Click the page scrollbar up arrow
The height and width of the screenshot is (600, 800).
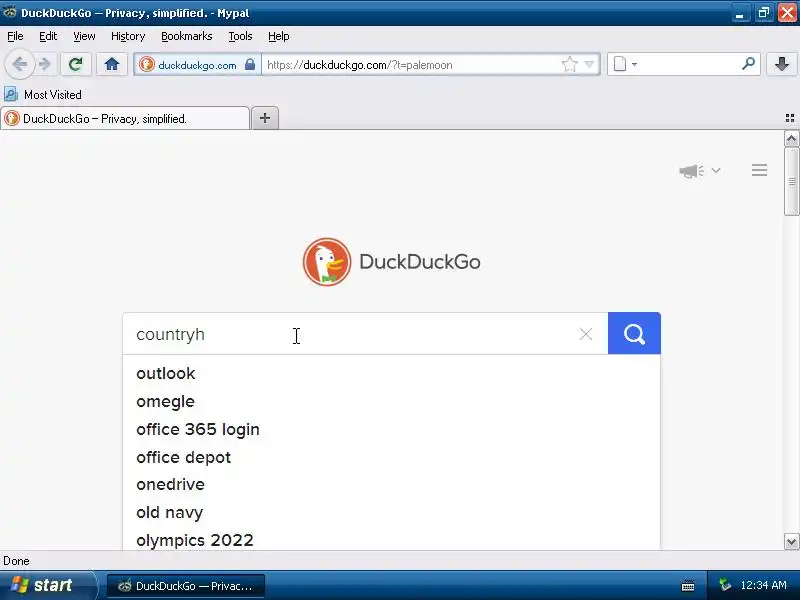(791, 139)
